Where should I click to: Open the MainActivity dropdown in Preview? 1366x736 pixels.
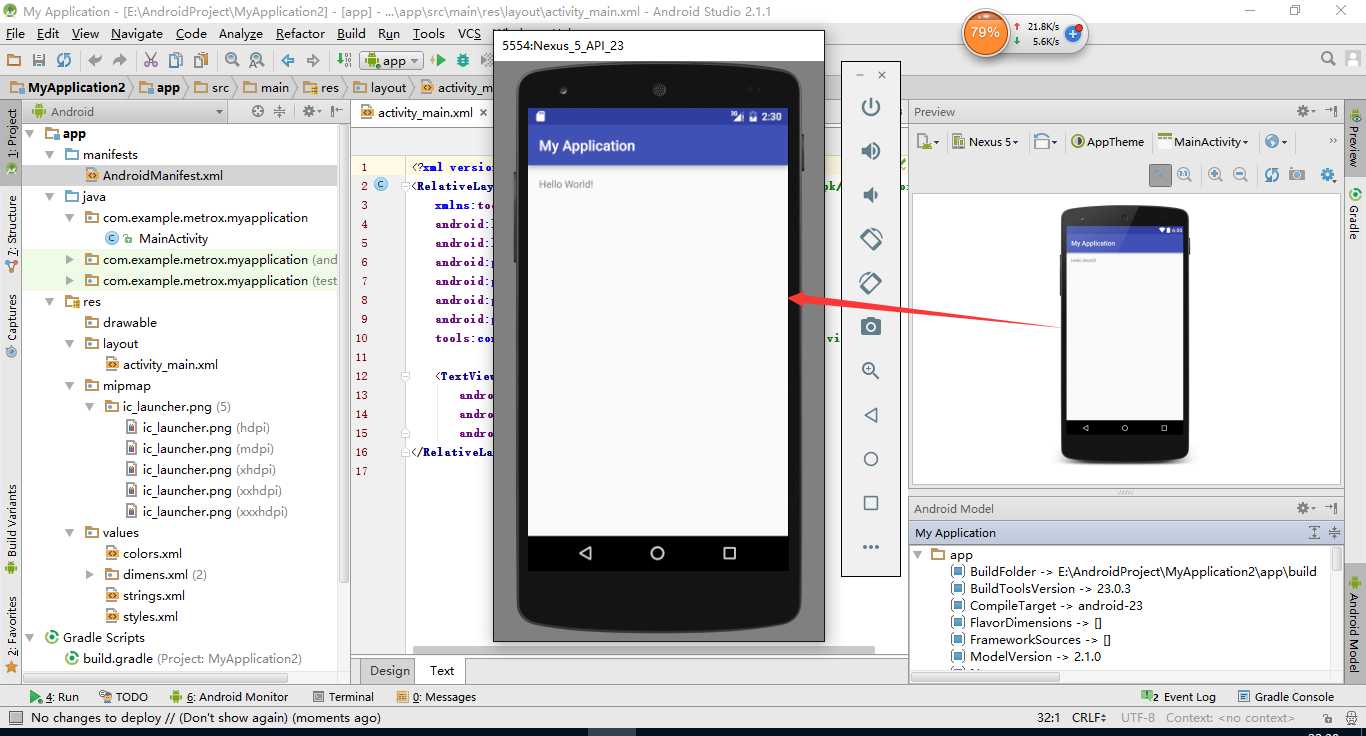tap(1204, 142)
